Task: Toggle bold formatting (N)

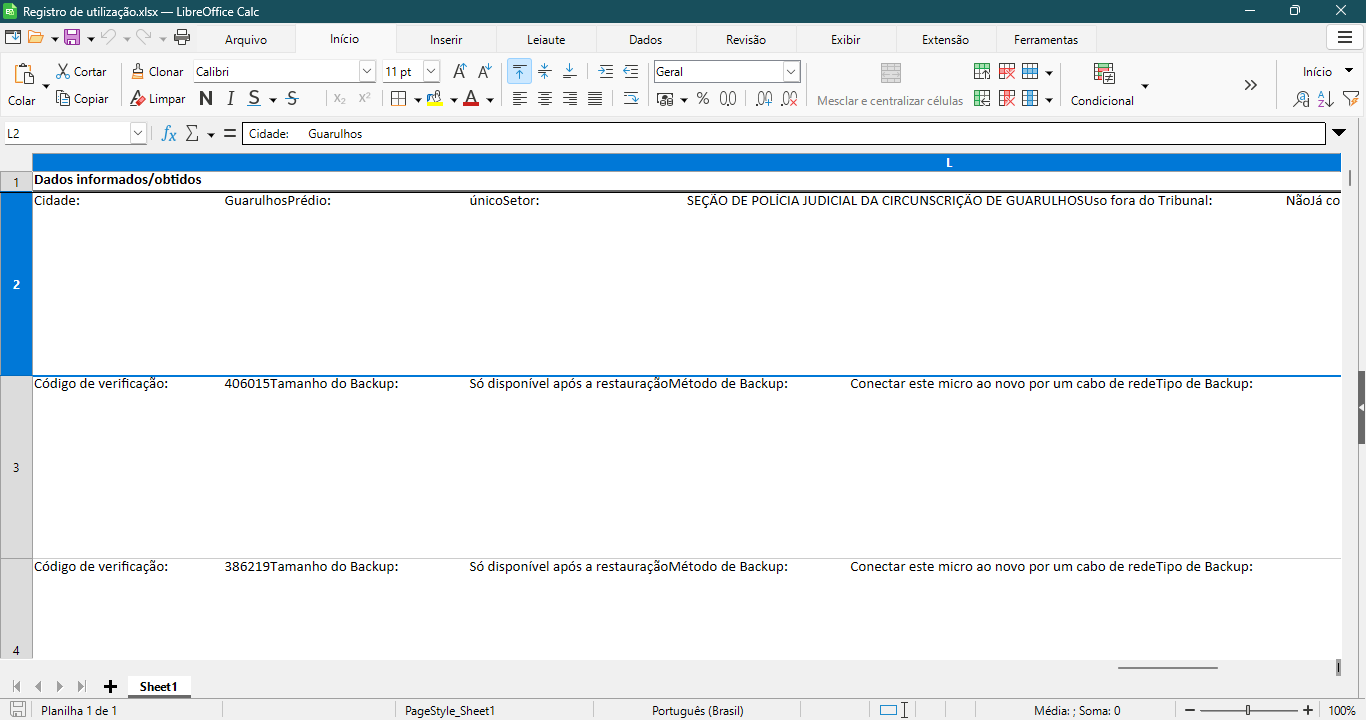Action: (x=206, y=99)
